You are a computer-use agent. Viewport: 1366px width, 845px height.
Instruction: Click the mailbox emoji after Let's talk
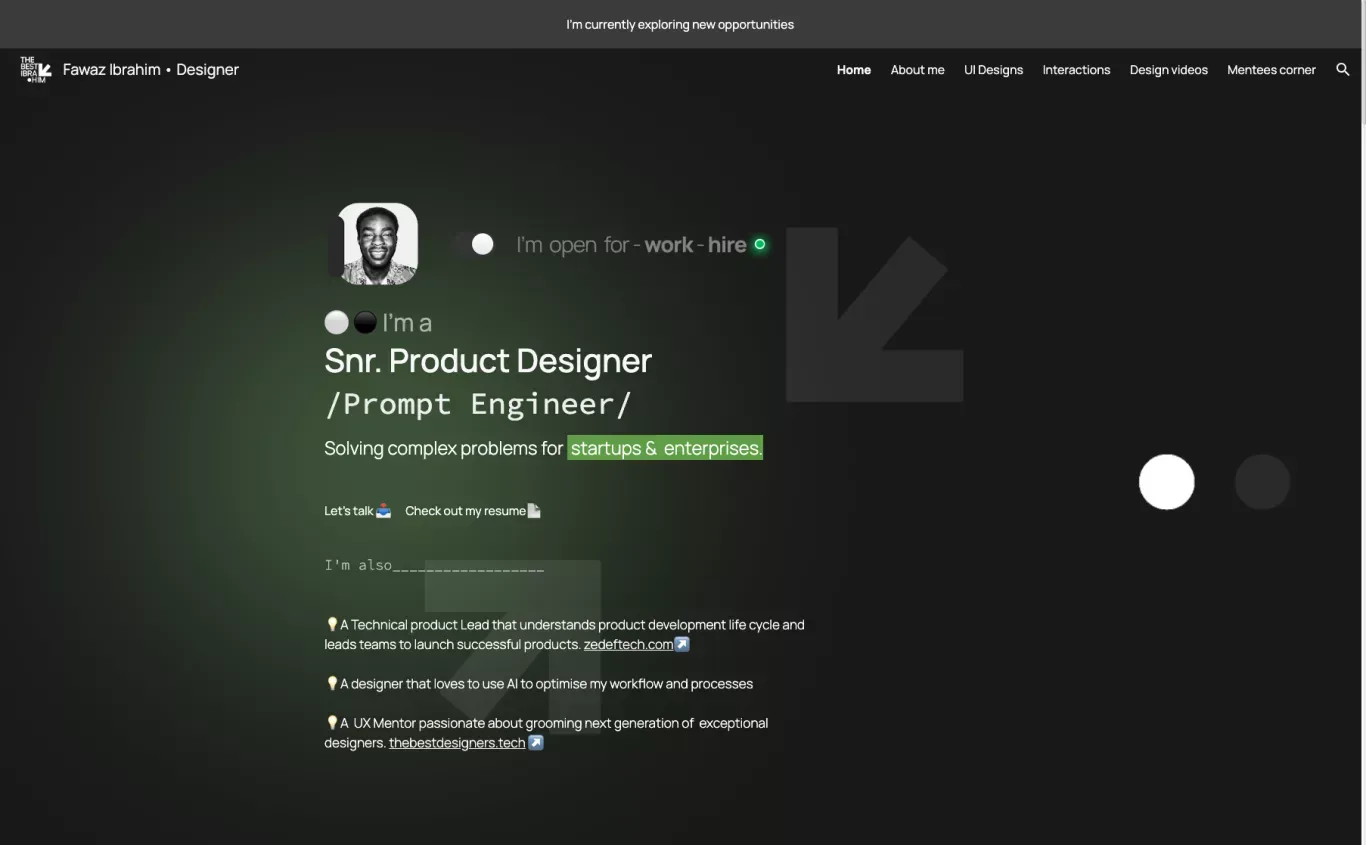[384, 510]
